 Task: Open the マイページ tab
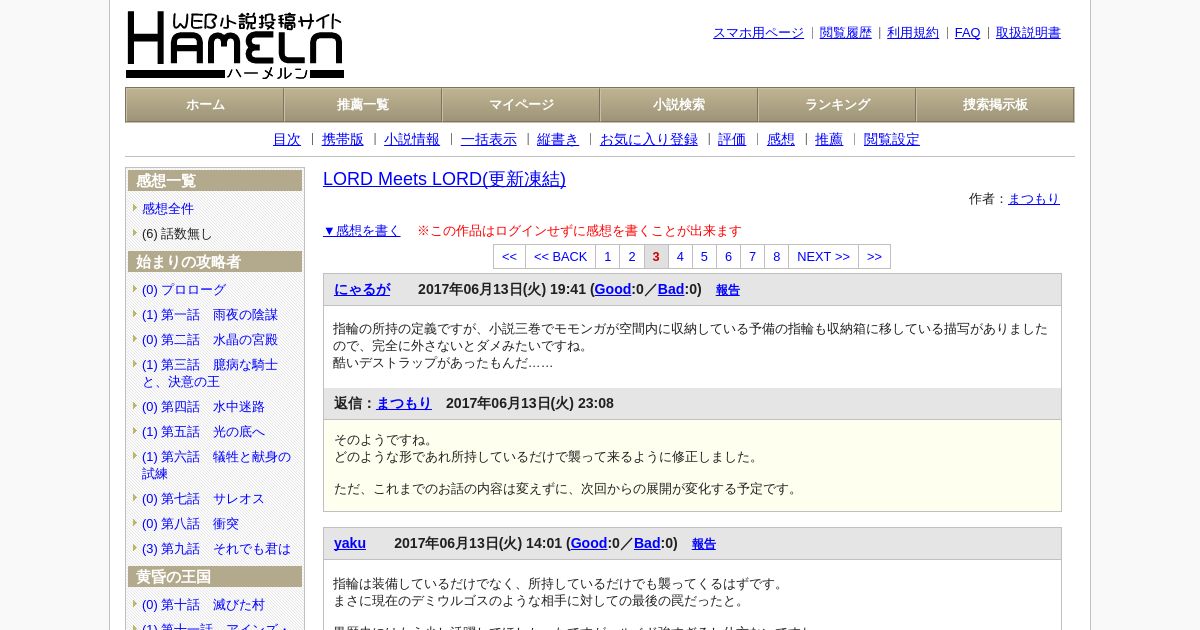pyautogui.click(x=521, y=105)
